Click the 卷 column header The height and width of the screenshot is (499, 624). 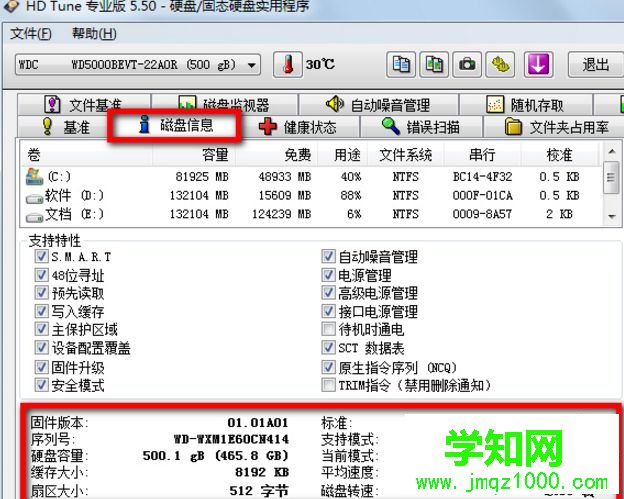(x=87, y=154)
